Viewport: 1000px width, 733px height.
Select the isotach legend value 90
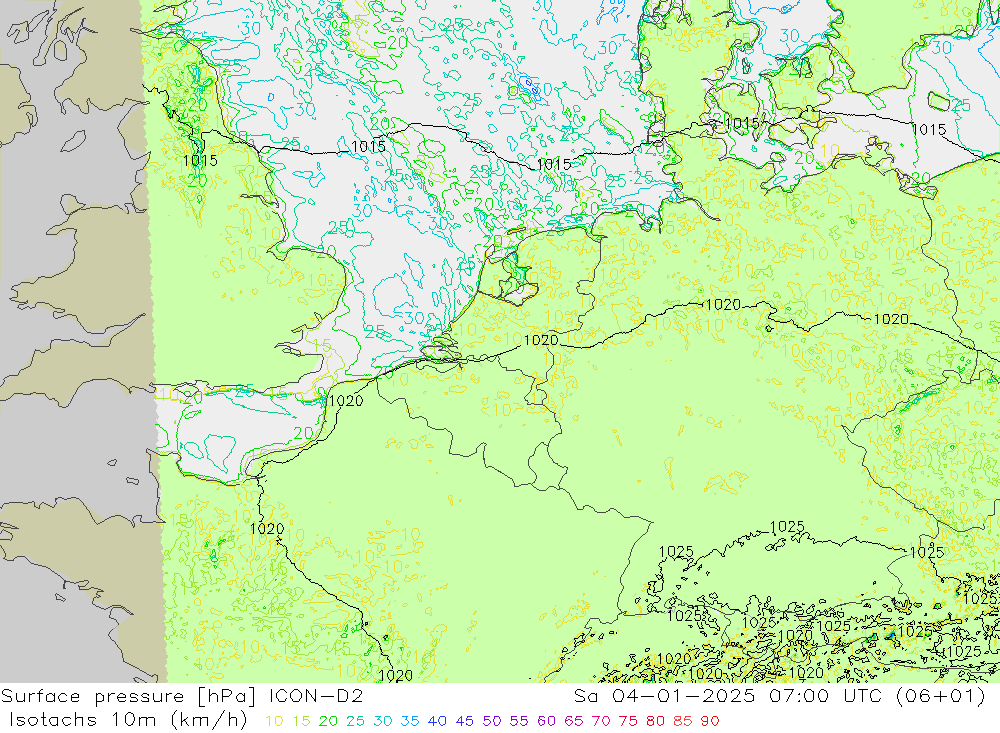tap(710, 722)
